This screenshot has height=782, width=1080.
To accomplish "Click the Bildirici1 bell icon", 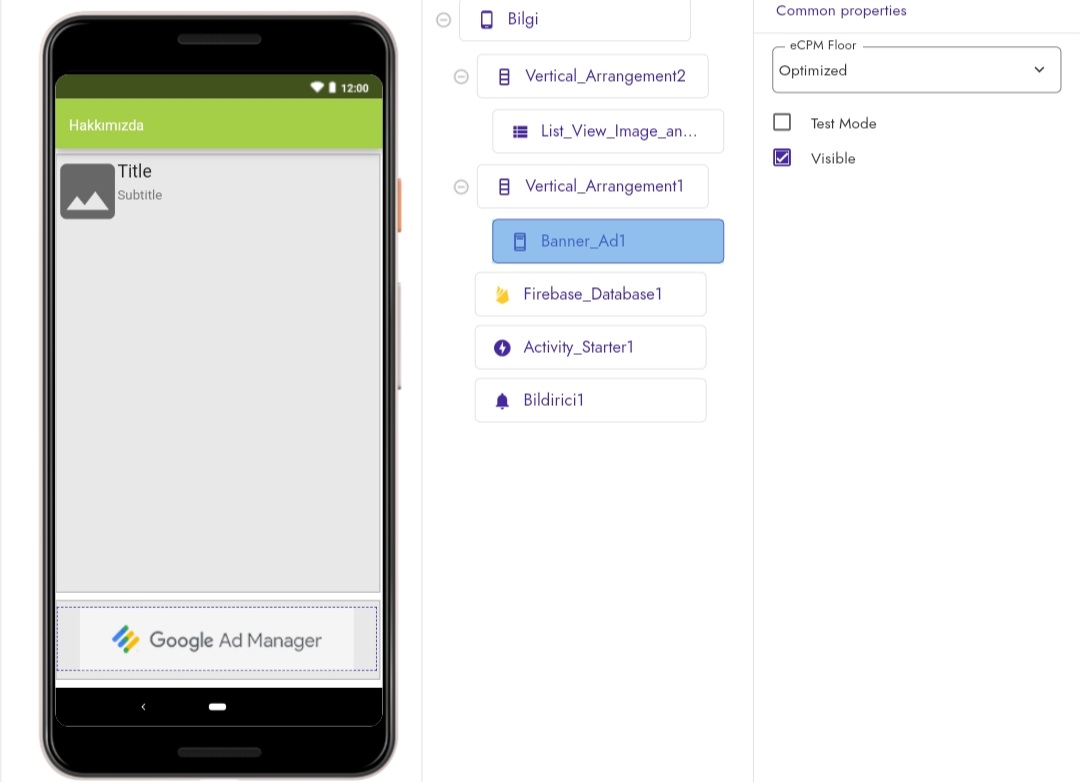I will (502, 401).
